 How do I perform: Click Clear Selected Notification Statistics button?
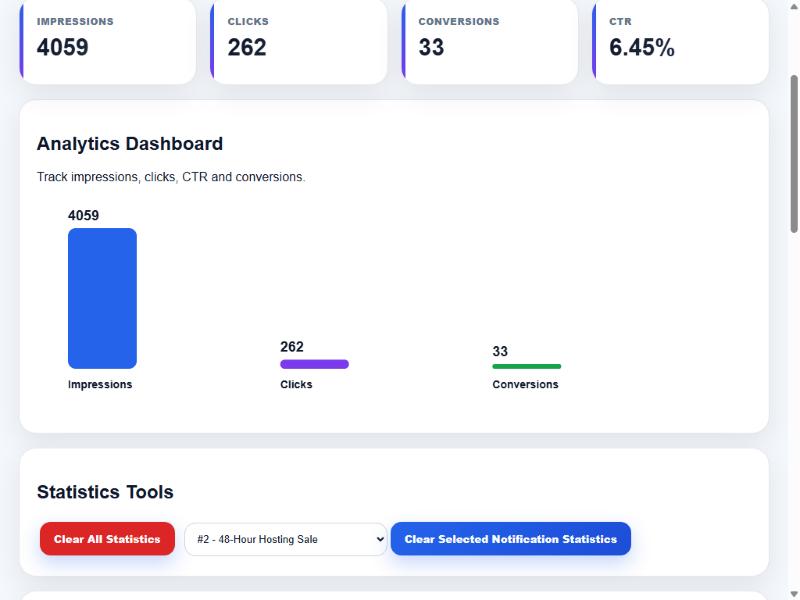(511, 539)
